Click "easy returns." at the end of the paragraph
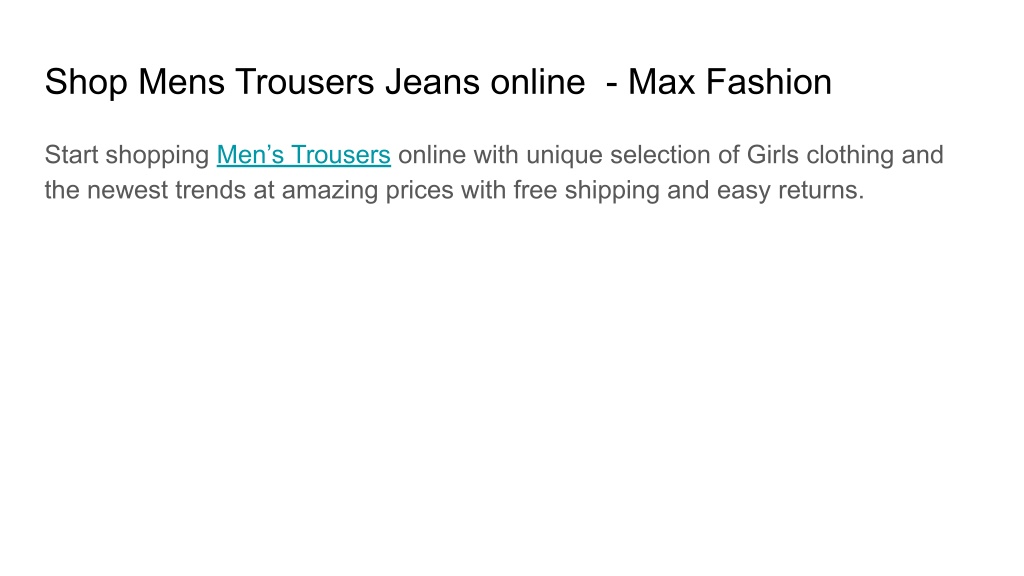Viewport: 1024px width, 576px height. pyautogui.click(x=790, y=191)
